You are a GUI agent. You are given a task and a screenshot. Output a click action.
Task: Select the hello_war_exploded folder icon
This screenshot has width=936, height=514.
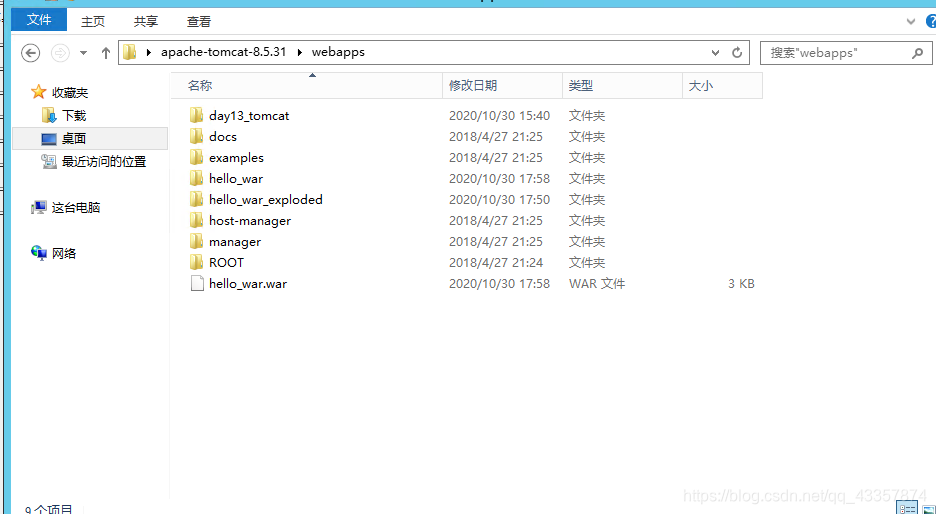tap(196, 199)
